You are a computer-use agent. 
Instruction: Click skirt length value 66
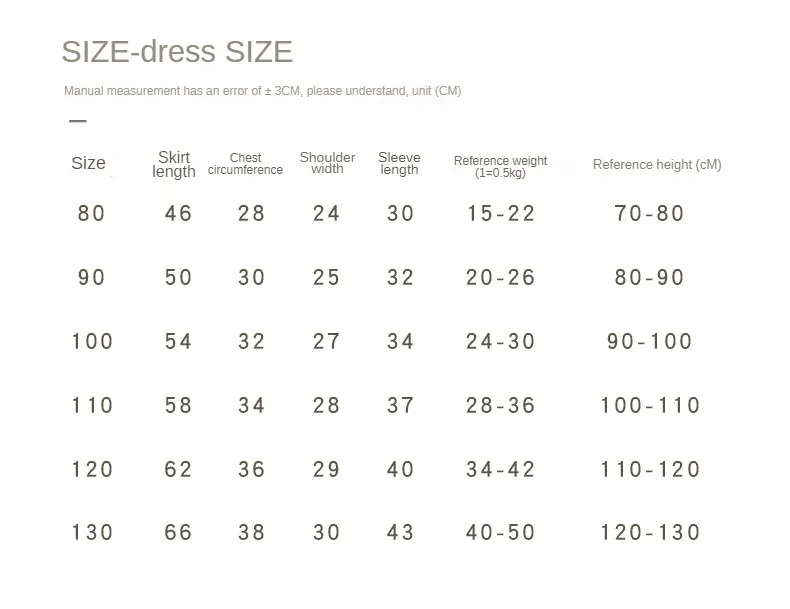coord(178,532)
